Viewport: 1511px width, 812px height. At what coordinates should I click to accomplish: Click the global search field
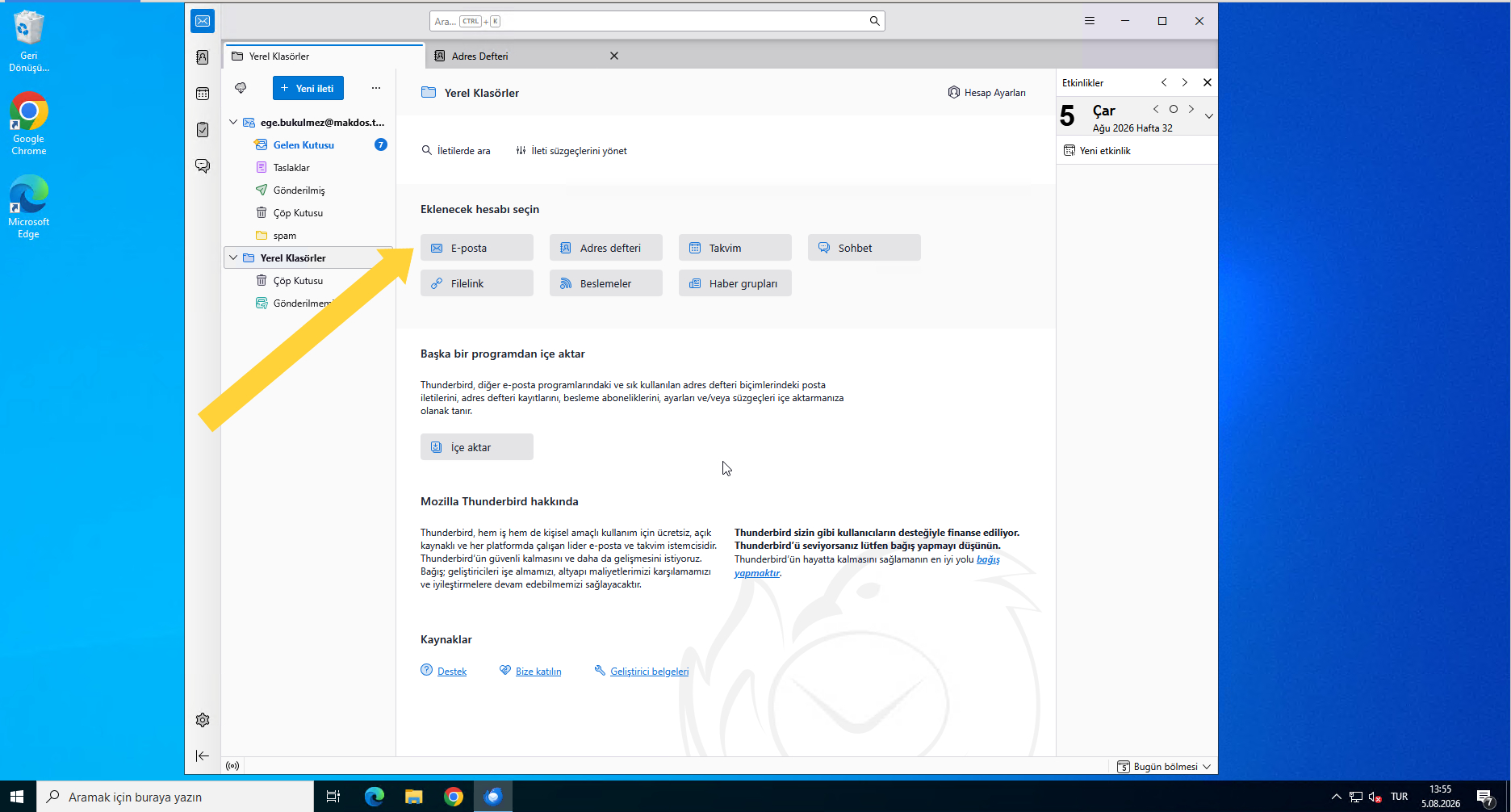click(657, 21)
